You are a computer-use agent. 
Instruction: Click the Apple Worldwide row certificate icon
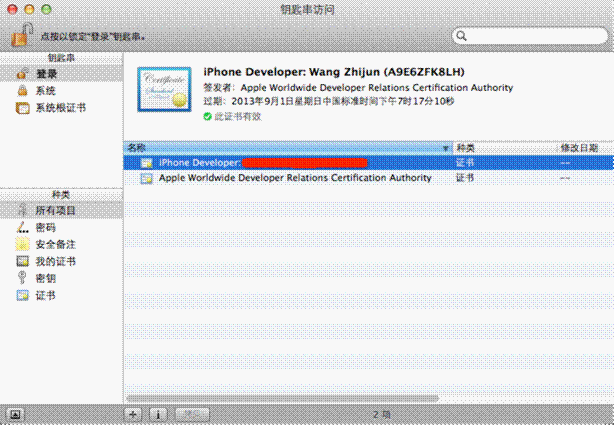click(x=146, y=179)
